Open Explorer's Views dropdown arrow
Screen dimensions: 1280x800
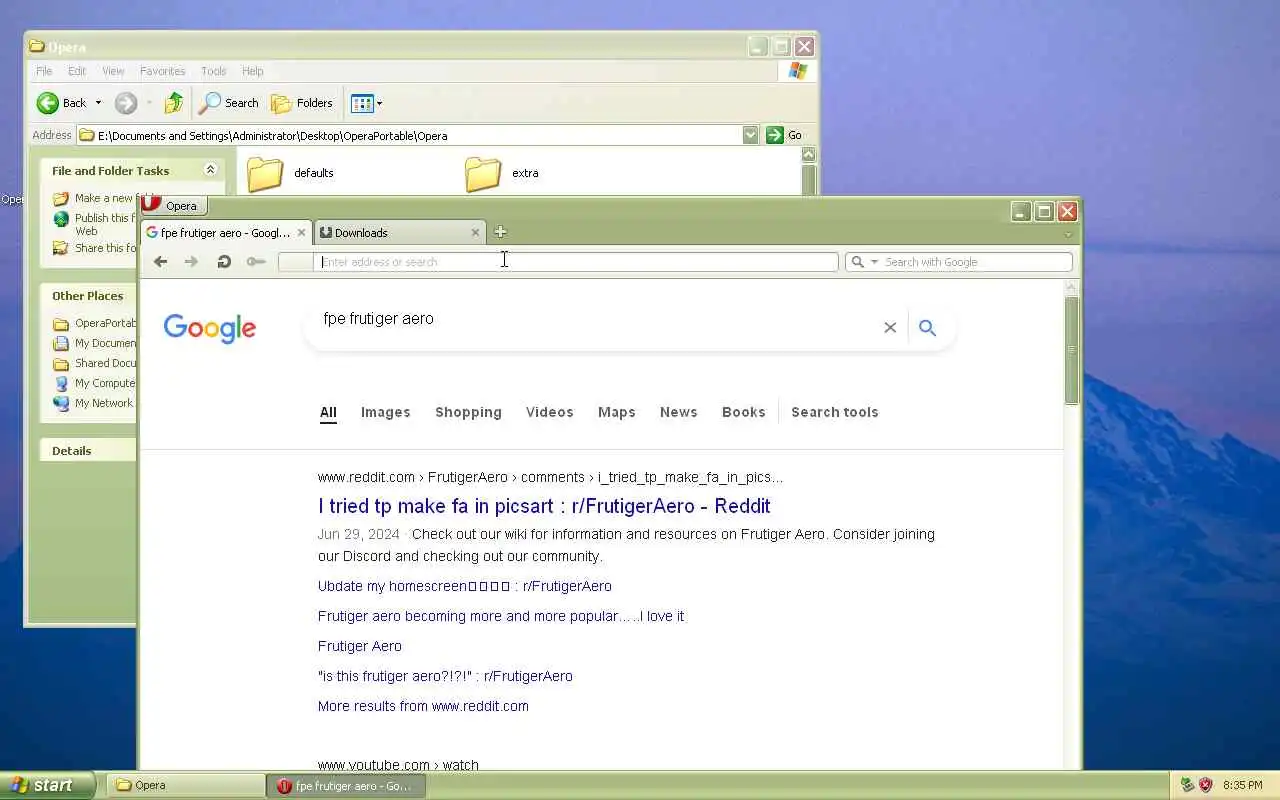pos(379,103)
